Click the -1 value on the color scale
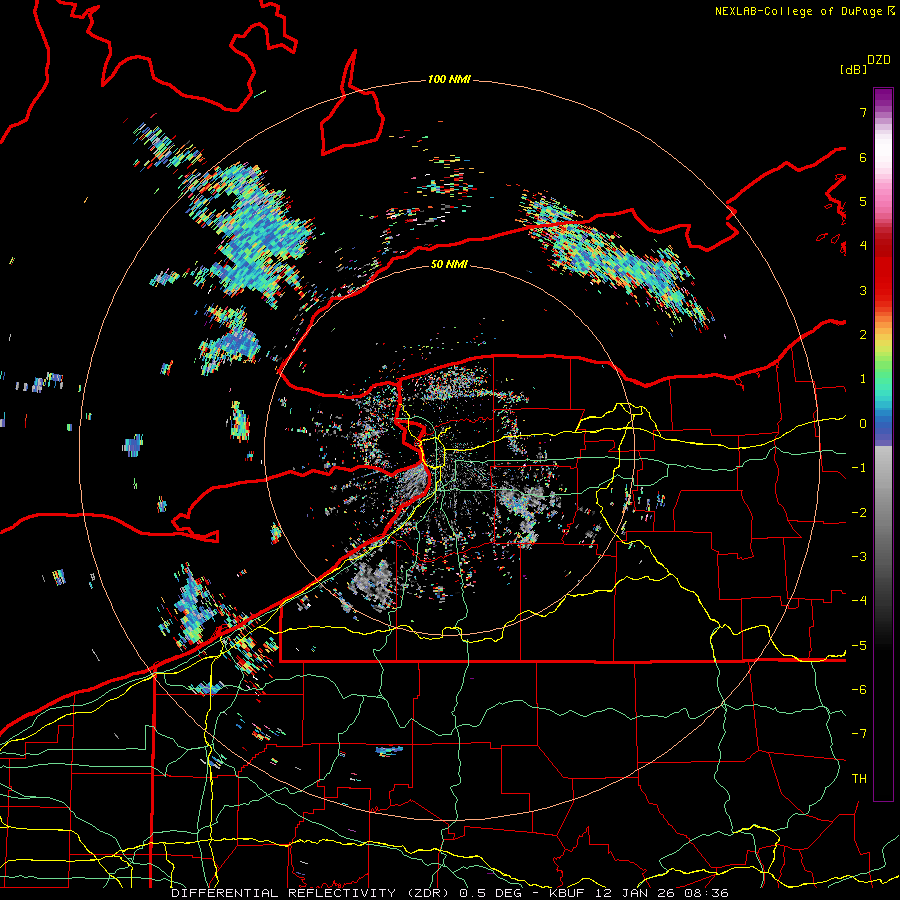The width and height of the screenshot is (900, 900). click(x=859, y=468)
